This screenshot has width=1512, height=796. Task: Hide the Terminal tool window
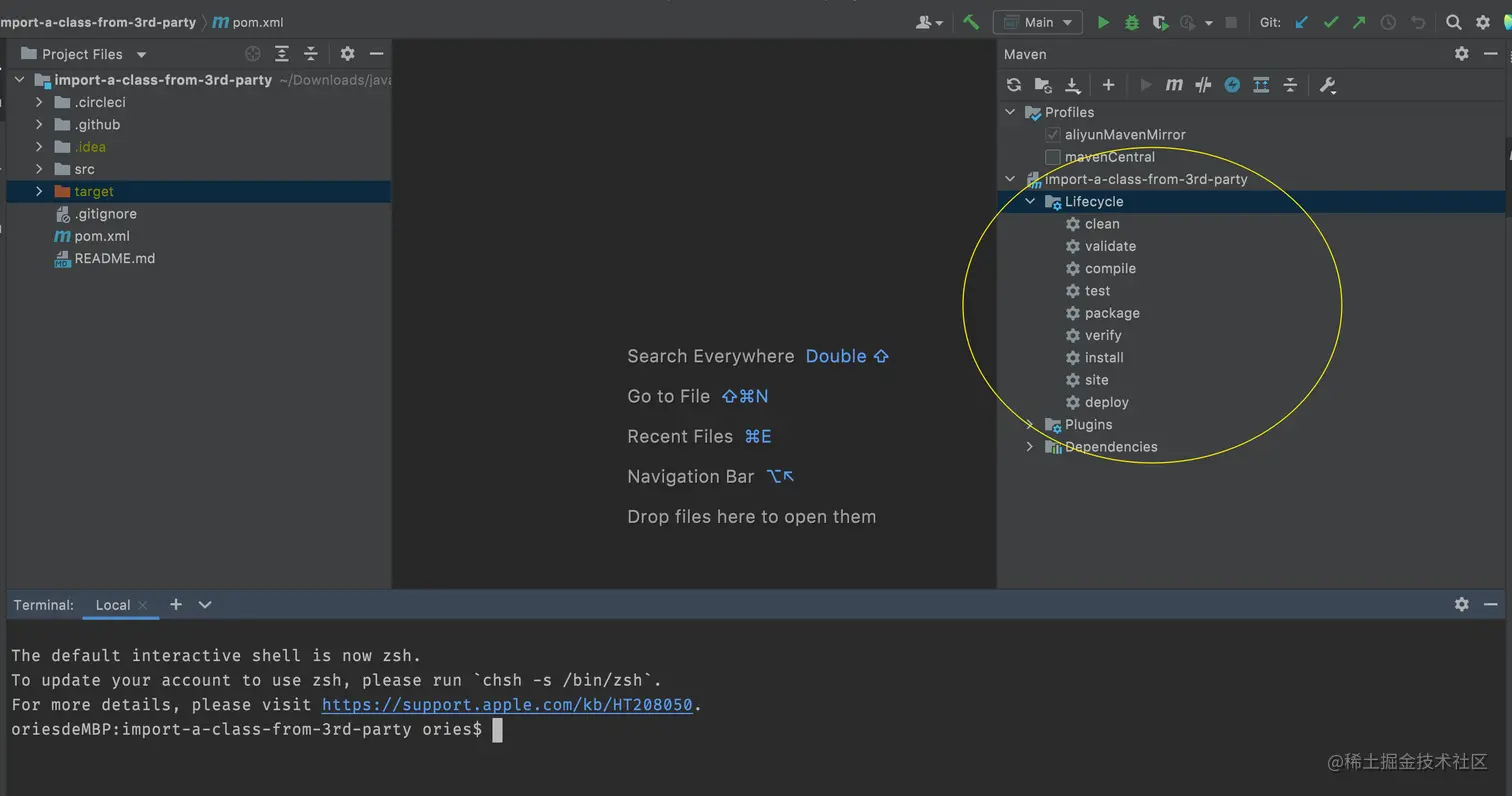[x=1491, y=604]
